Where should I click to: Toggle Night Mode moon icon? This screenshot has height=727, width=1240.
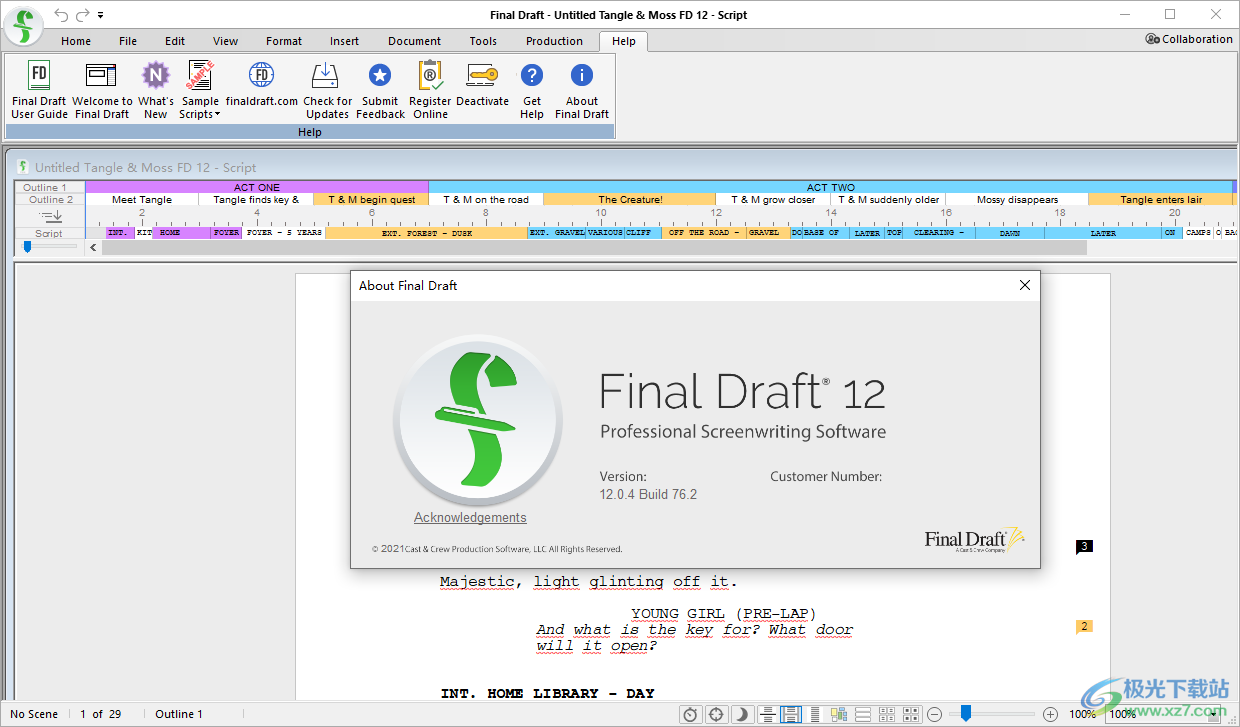click(741, 714)
